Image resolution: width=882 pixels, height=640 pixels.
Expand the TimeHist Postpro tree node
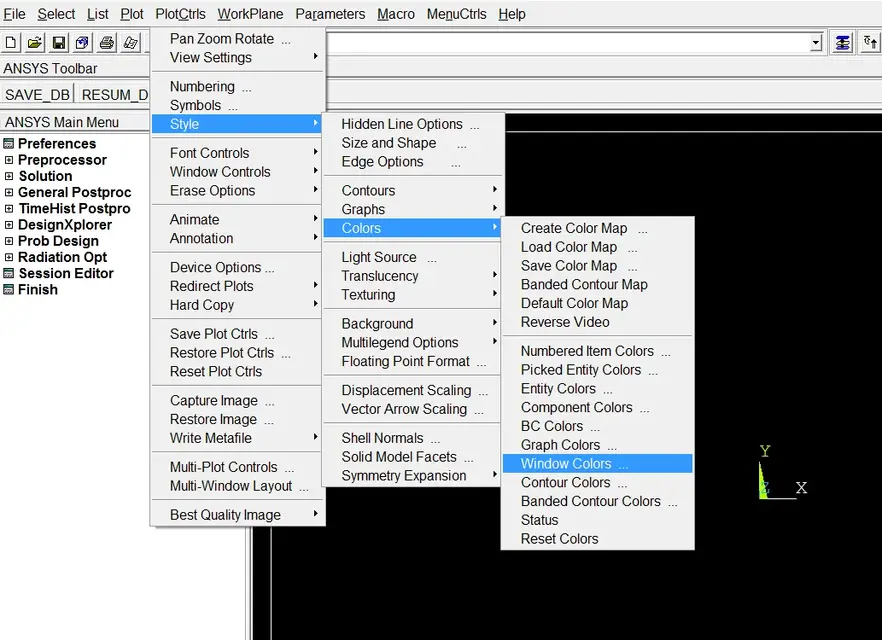(8, 209)
